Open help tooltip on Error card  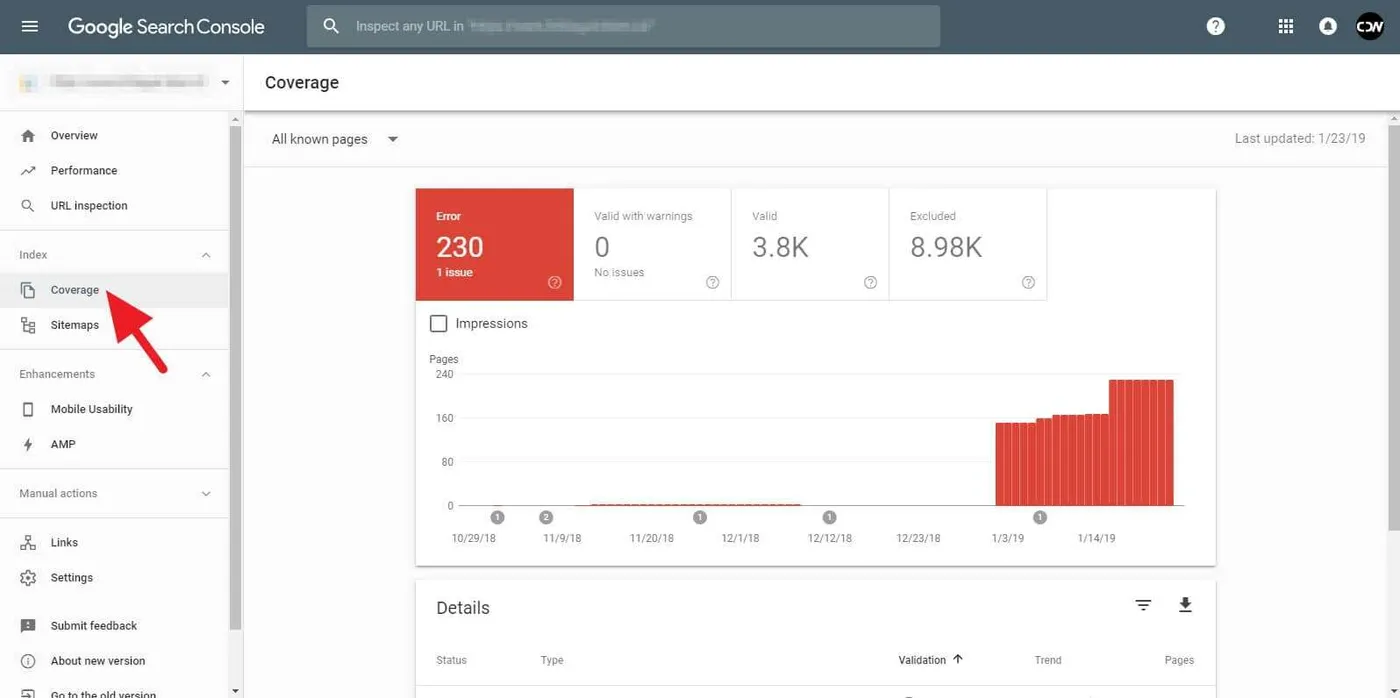[x=555, y=283]
